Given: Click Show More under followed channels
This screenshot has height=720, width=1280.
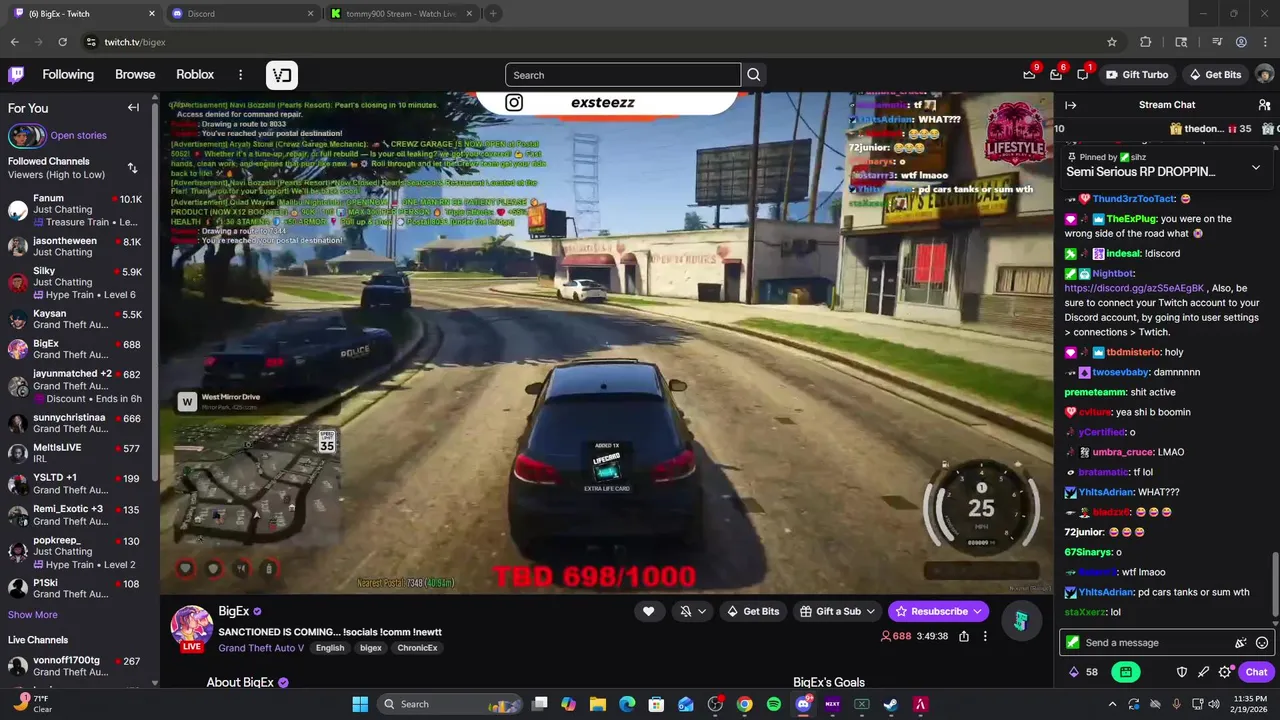Looking at the screenshot, I should (33, 615).
